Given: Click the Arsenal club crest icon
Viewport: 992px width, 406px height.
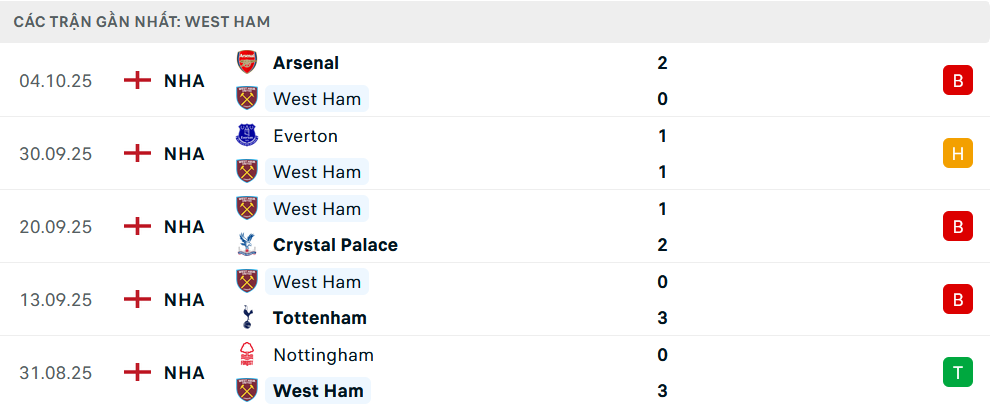Looking at the screenshot, I should pyautogui.click(x=246, y=62).
